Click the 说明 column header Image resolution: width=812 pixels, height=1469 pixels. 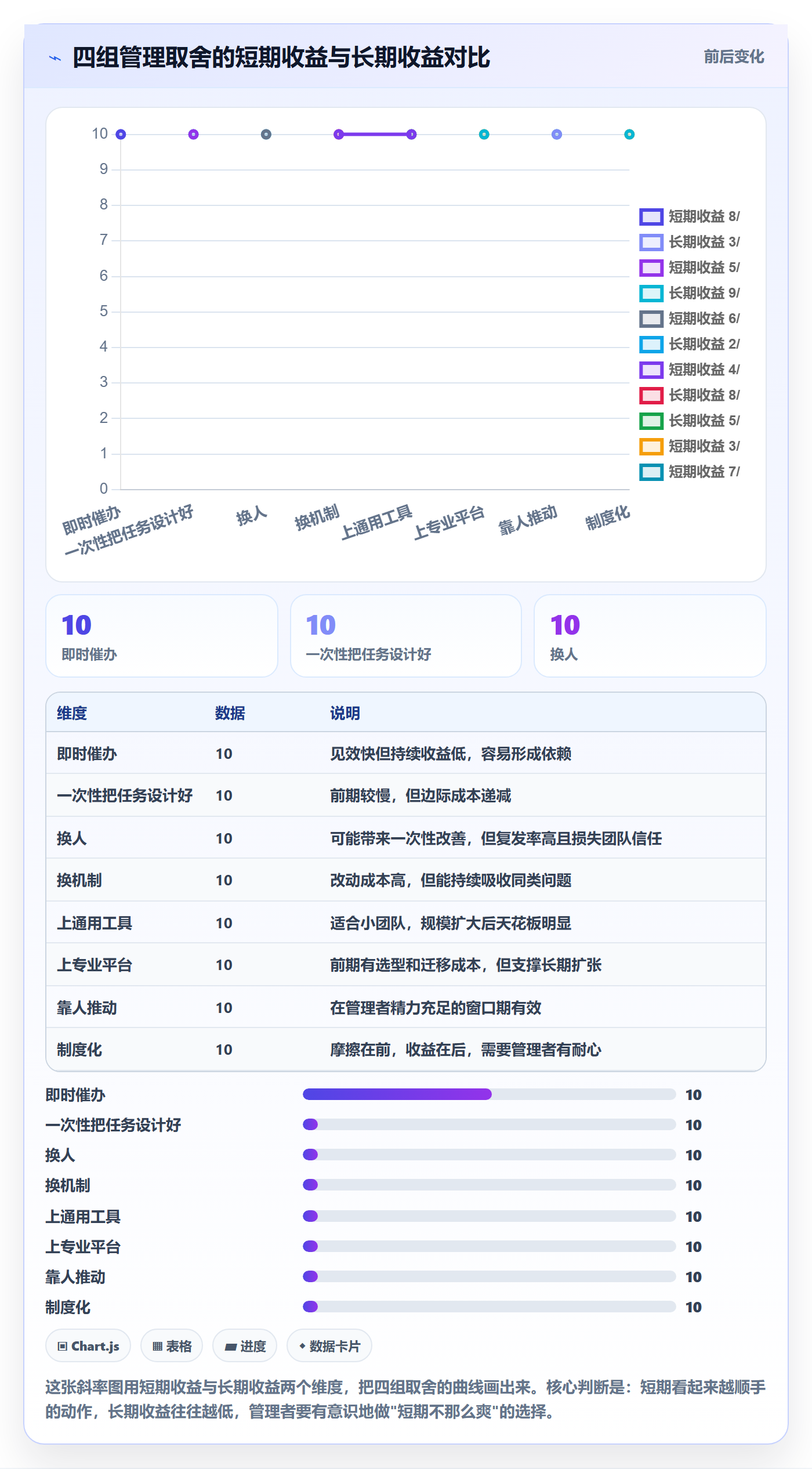[345, 713]
